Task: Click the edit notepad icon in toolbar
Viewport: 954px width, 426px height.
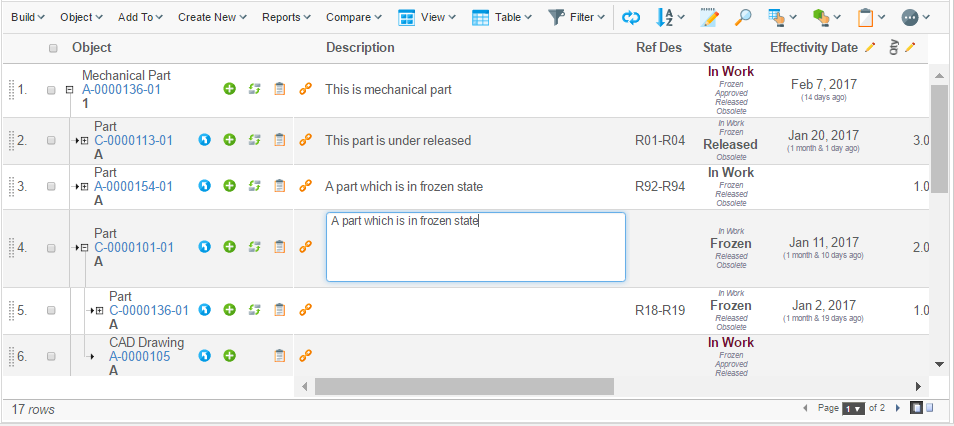Action: 709,17
